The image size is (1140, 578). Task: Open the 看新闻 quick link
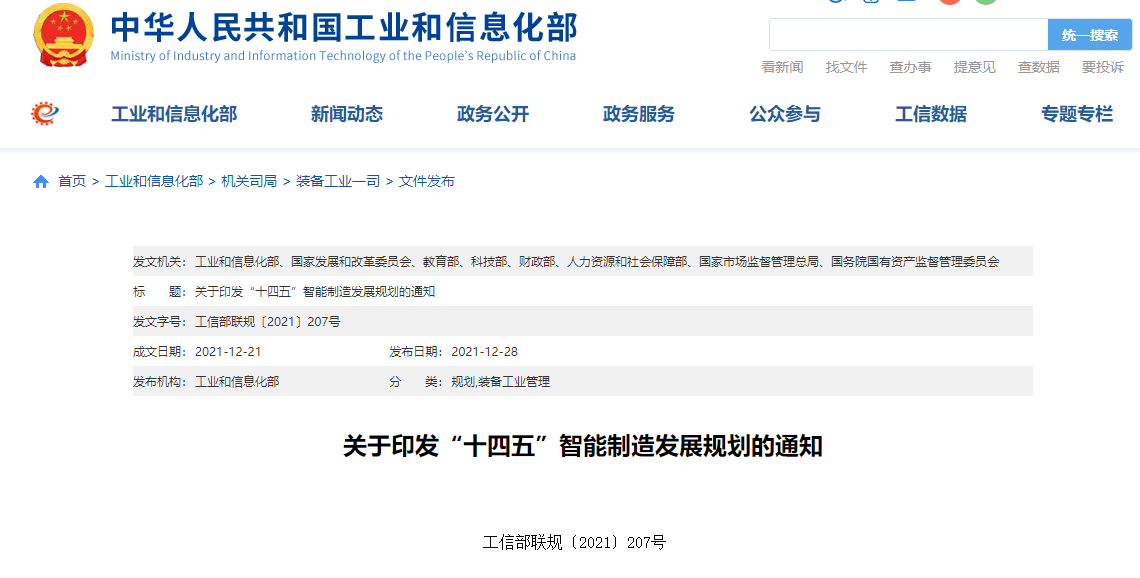(782, 68)
